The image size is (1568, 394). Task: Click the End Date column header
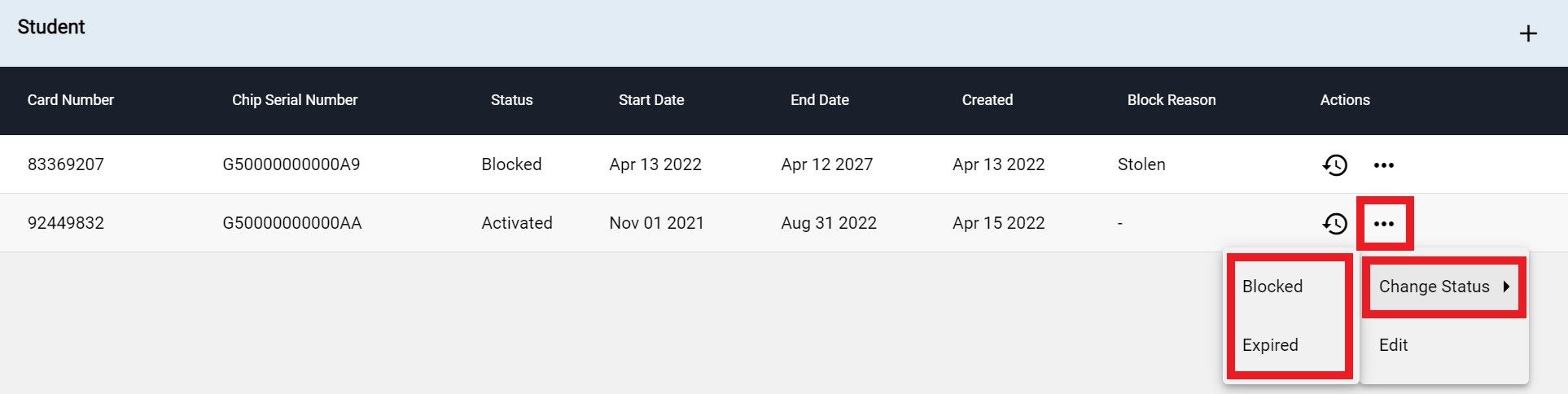(x=820, y=100)
